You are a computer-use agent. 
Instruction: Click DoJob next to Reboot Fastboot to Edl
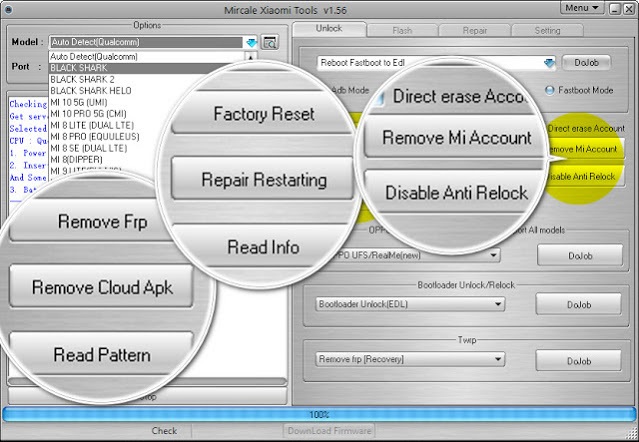click(x=586, y=63)
